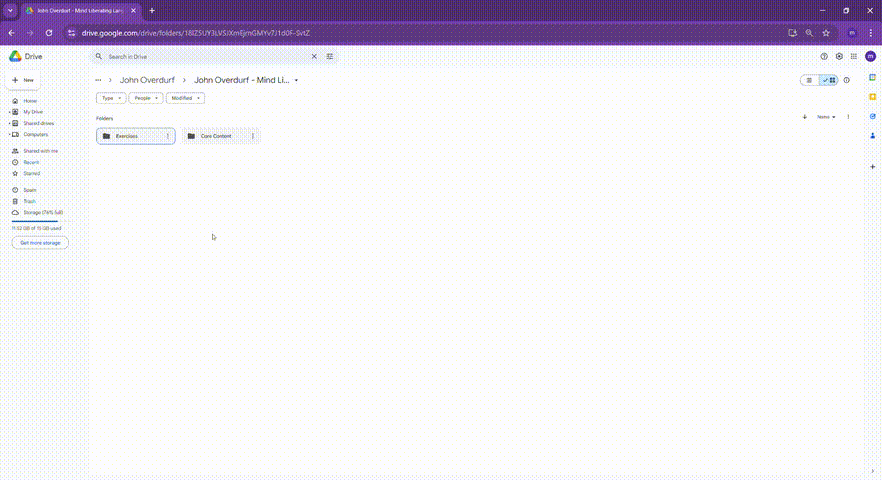Open Google Keep side panel

pyautogui.click(x=872, y=97)
